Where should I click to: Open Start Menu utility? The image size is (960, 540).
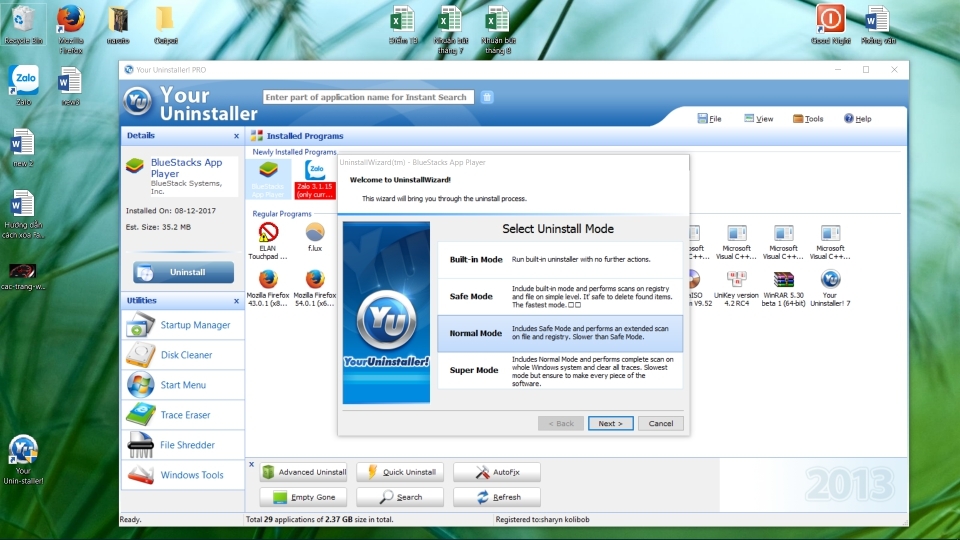point(183,384)
